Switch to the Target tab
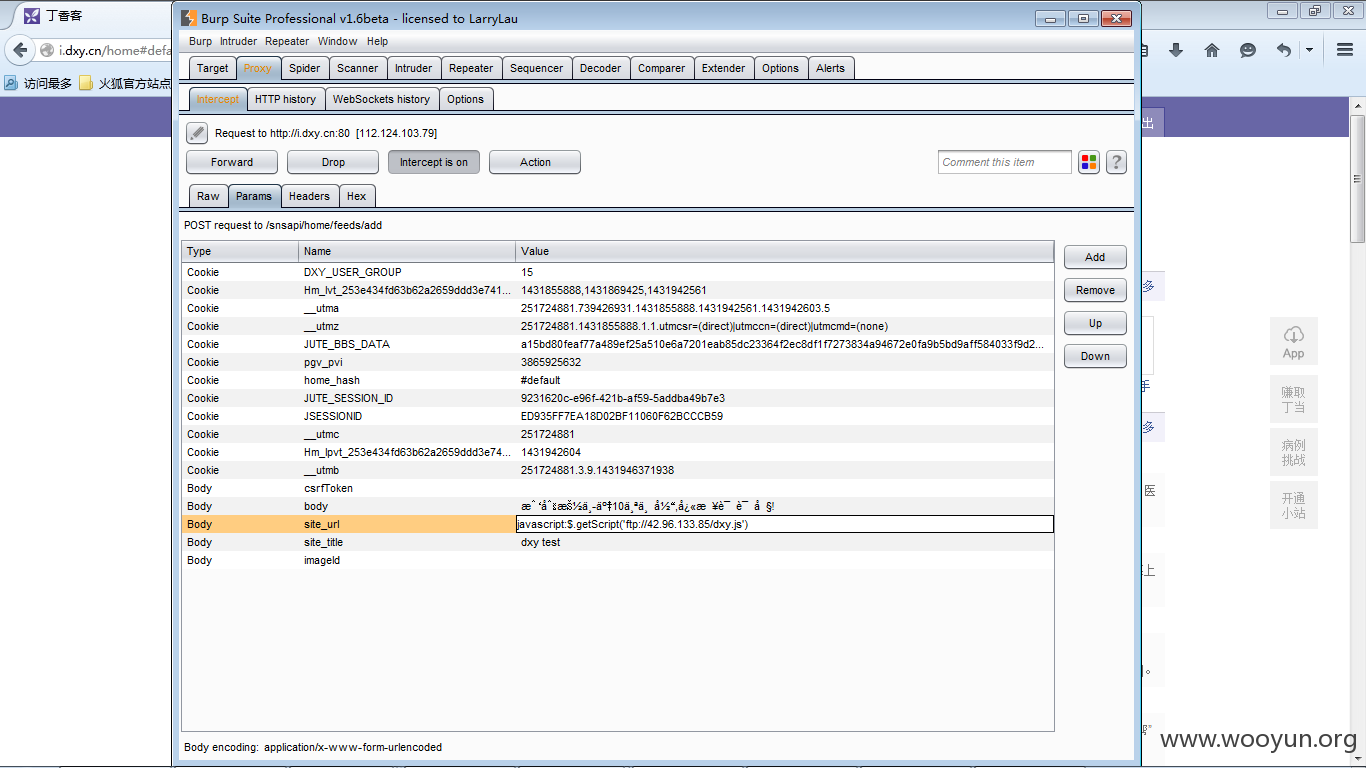Viewport: 1366px width, 768px height. [212, 68]
